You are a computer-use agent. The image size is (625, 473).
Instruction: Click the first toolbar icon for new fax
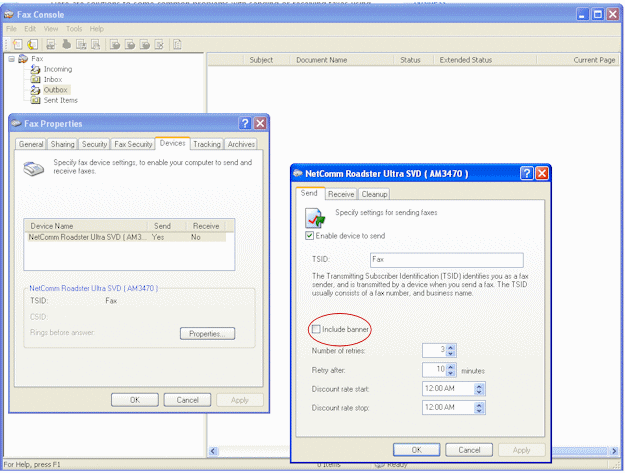(18, 44)
